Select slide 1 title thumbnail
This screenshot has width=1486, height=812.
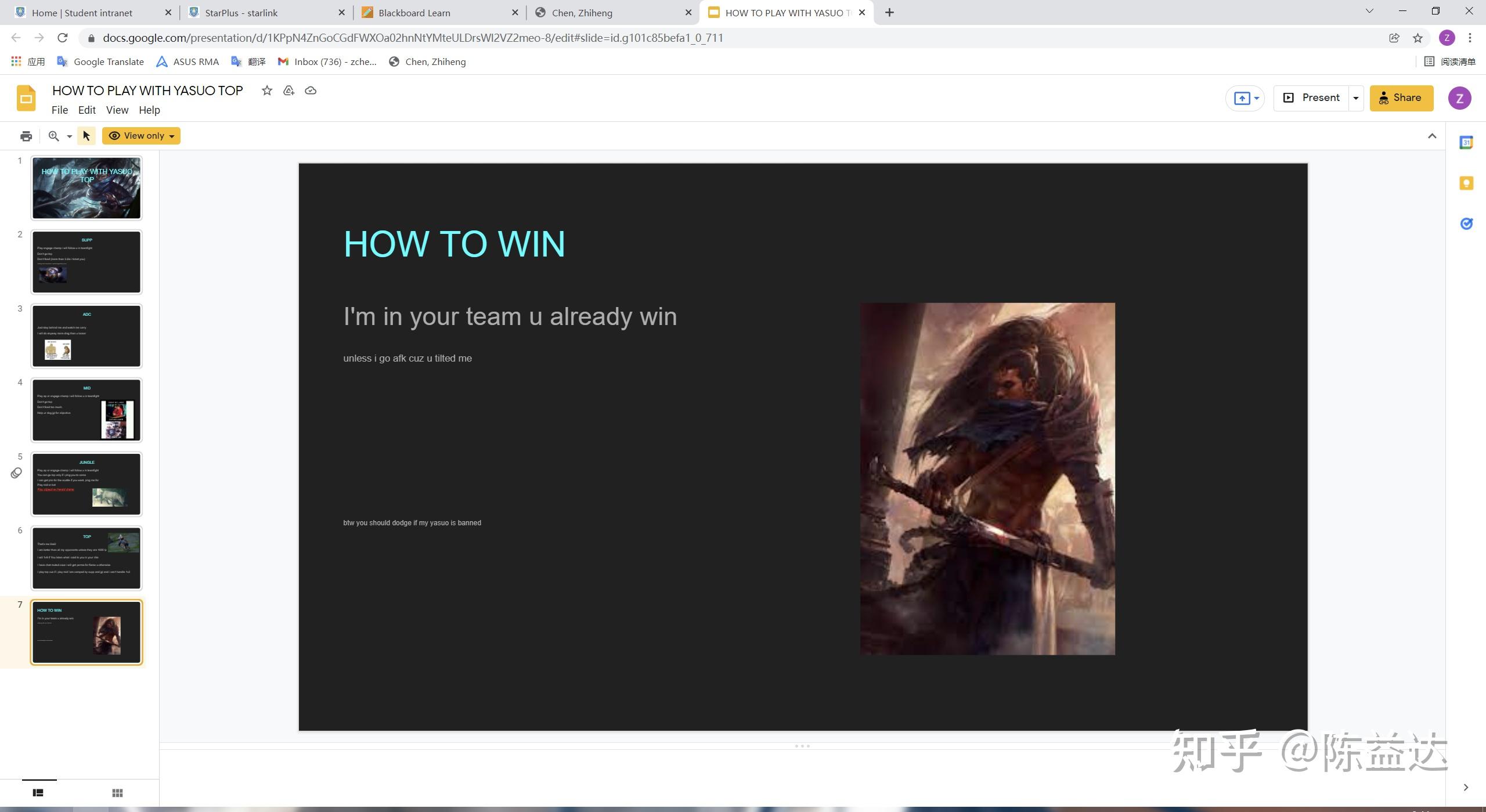[86, 188]
